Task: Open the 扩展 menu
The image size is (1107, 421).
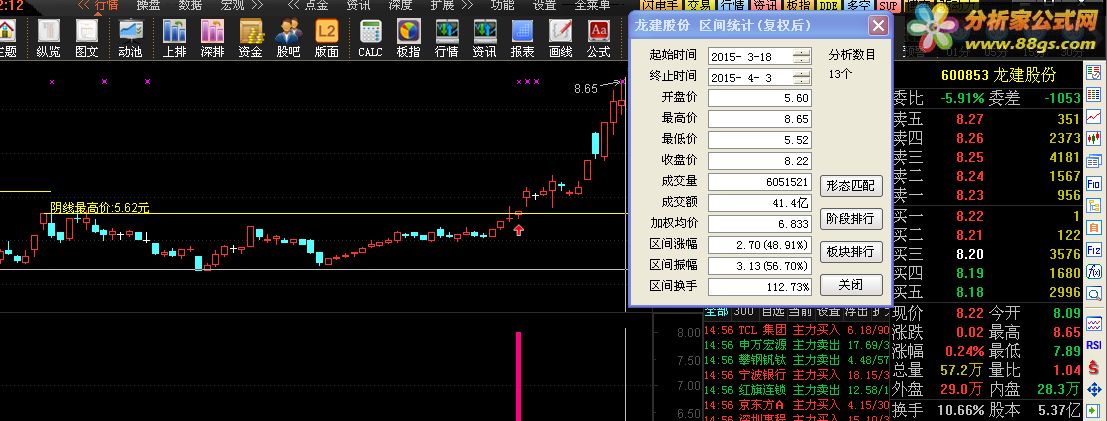Action: pos(442,6)
